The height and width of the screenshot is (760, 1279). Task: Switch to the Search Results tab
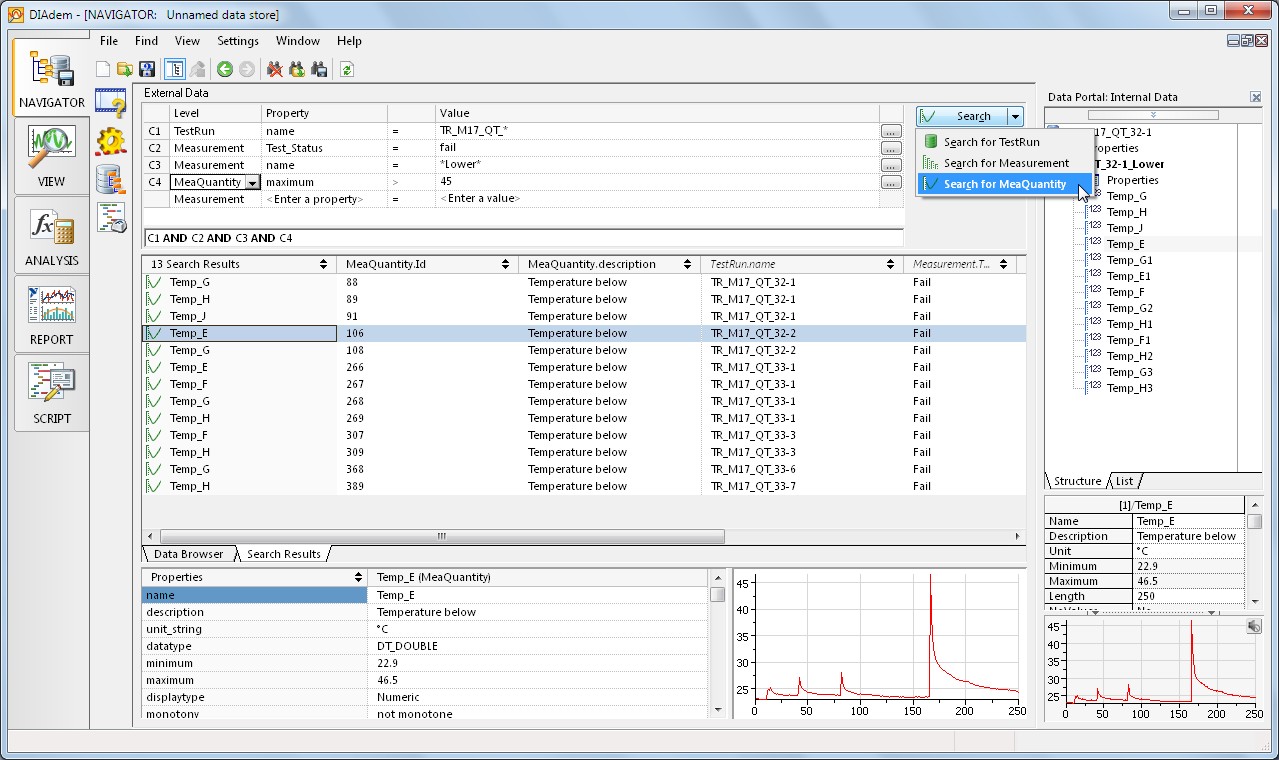click(x=283, y=554)
